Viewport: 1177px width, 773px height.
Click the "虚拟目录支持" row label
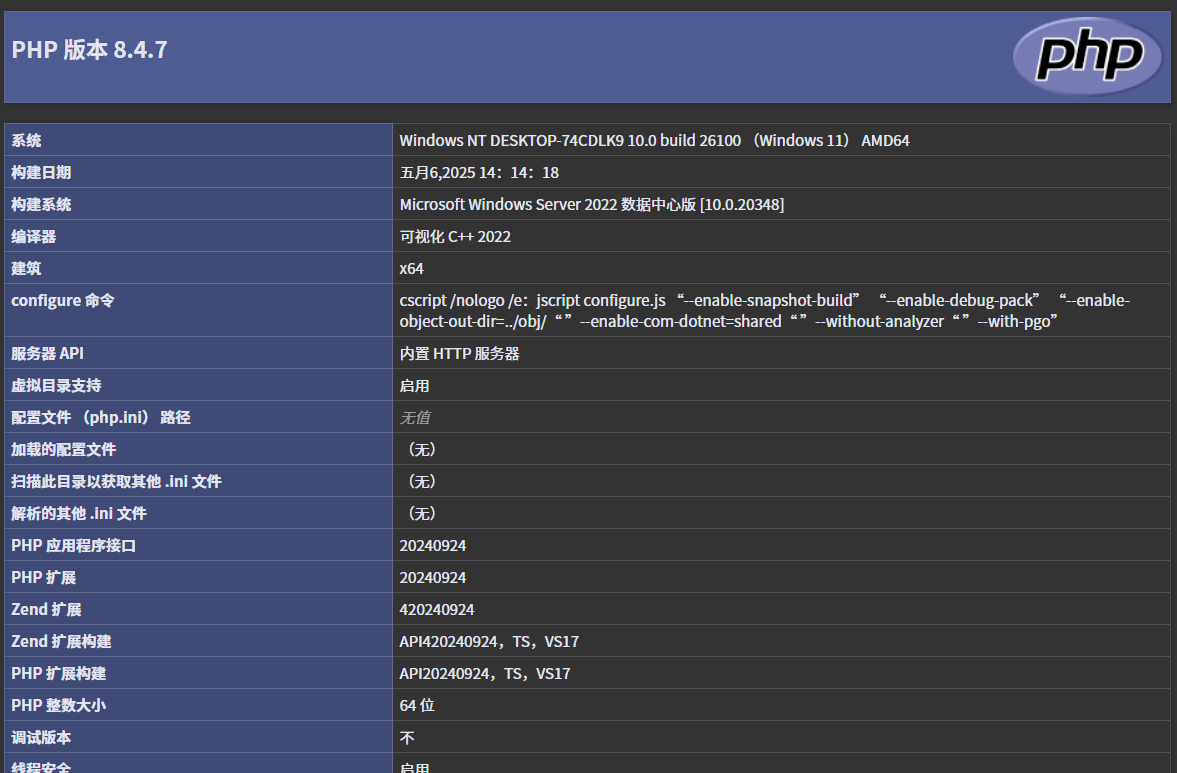(x=56, y=385)
